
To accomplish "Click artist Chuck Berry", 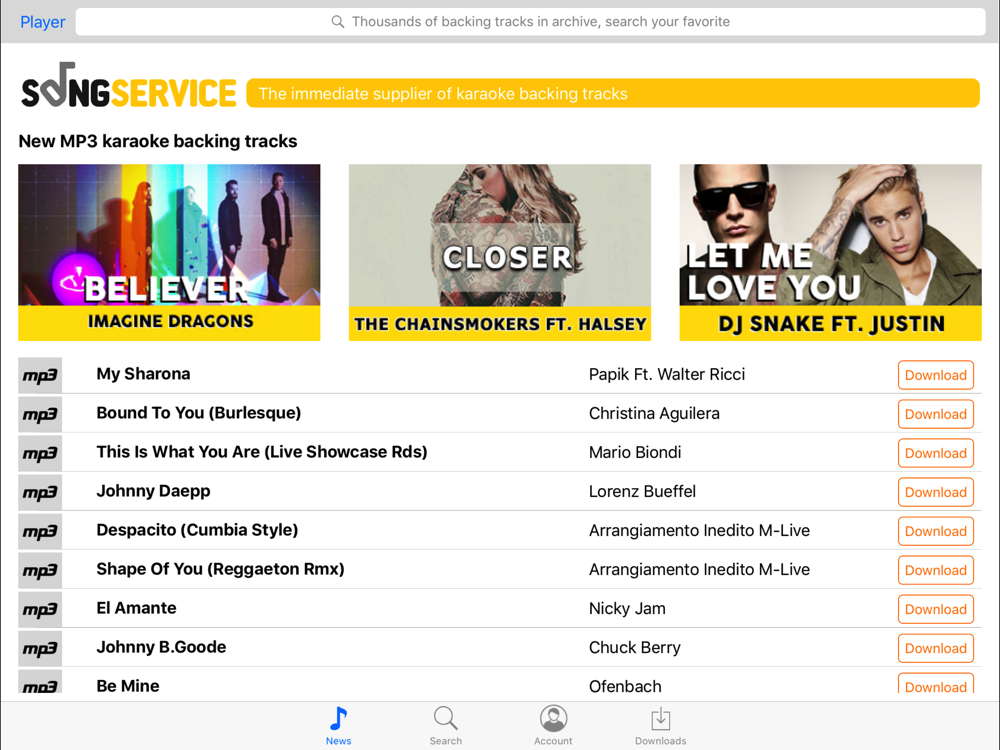I will pos(635,647).
